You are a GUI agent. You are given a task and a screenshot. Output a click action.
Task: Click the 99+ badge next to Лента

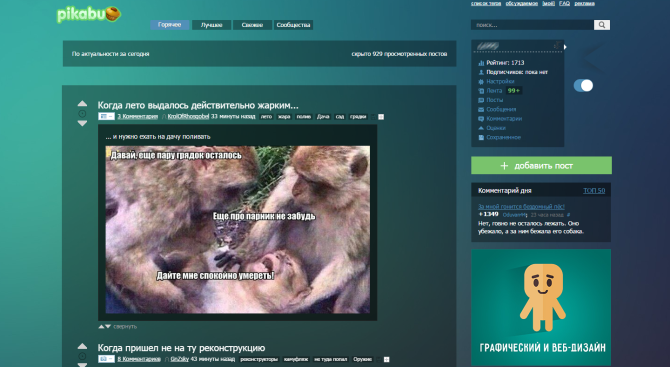(514, 91)
